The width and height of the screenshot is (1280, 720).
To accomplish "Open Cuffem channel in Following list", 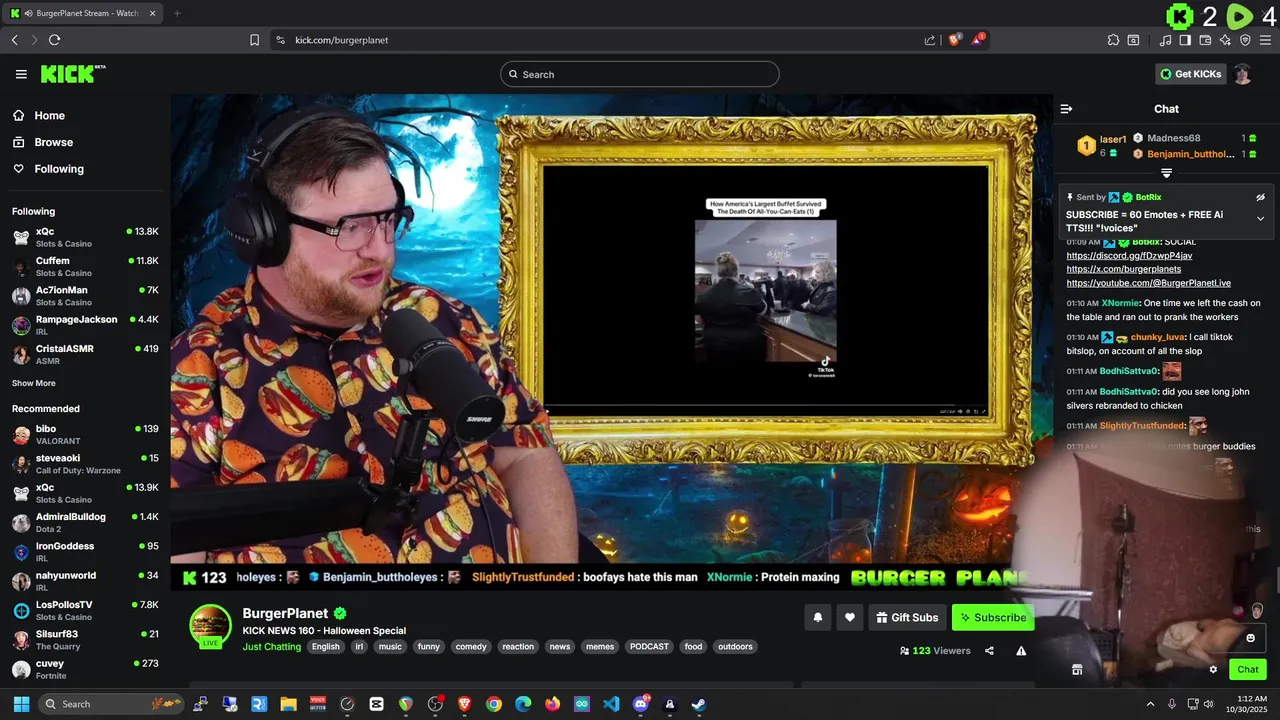I will (85, 266).
